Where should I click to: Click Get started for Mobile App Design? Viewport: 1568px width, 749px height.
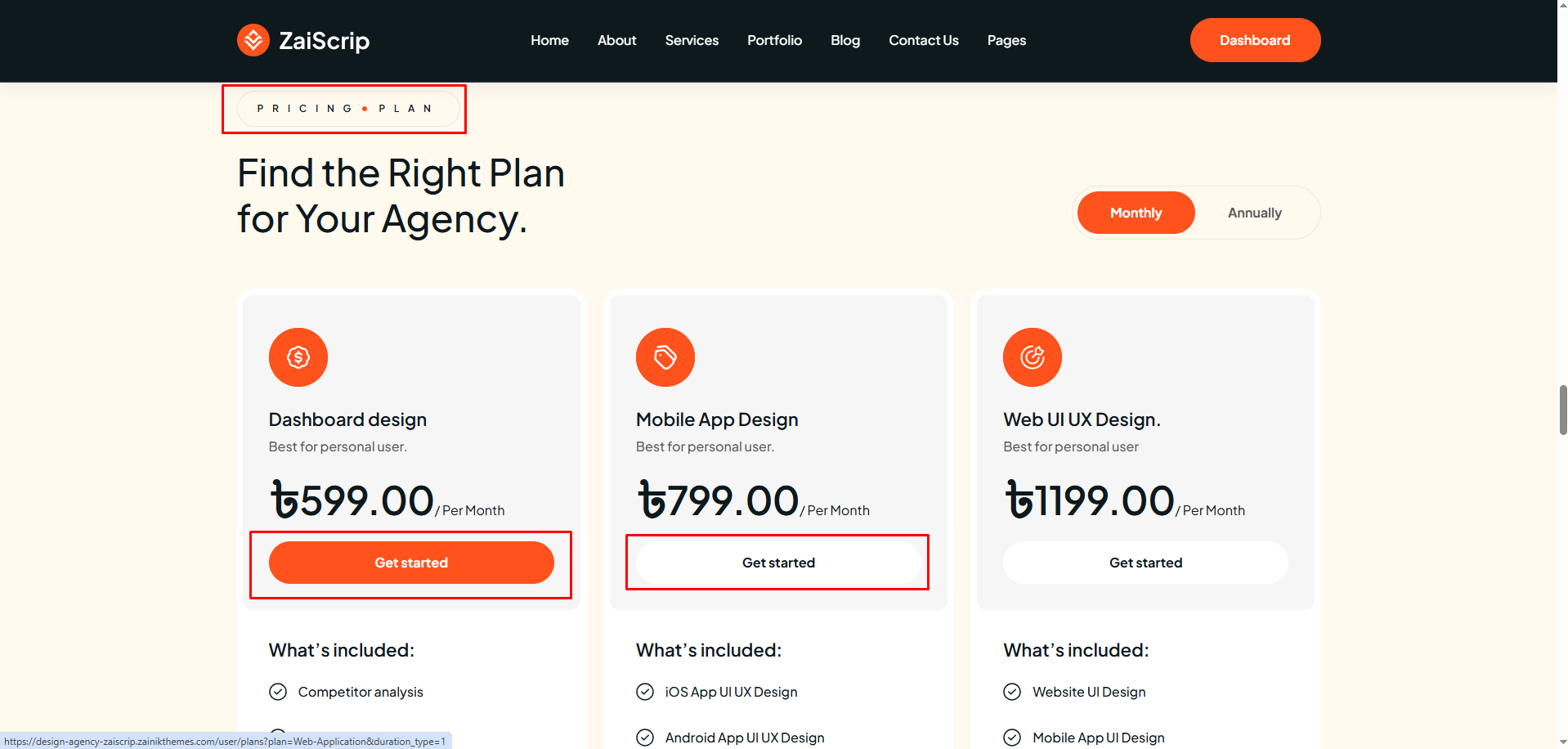coord(778,563)
